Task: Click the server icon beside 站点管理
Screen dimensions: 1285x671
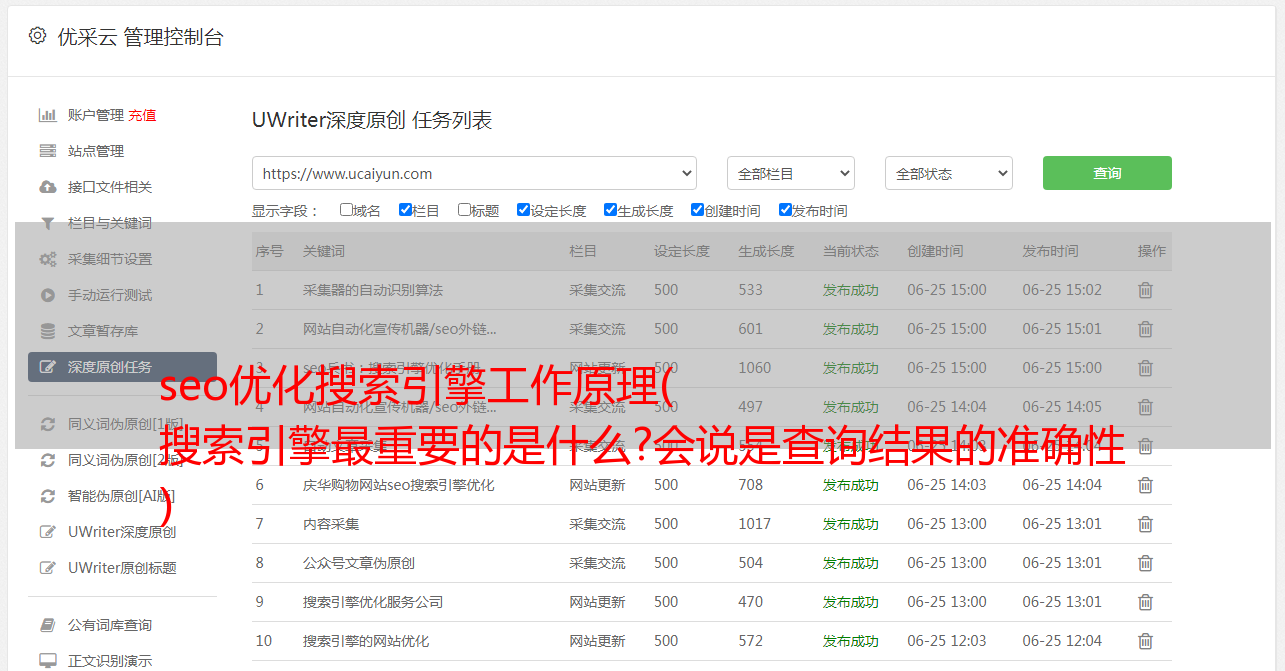Action: pyautogui.click(x=47, y=151)
